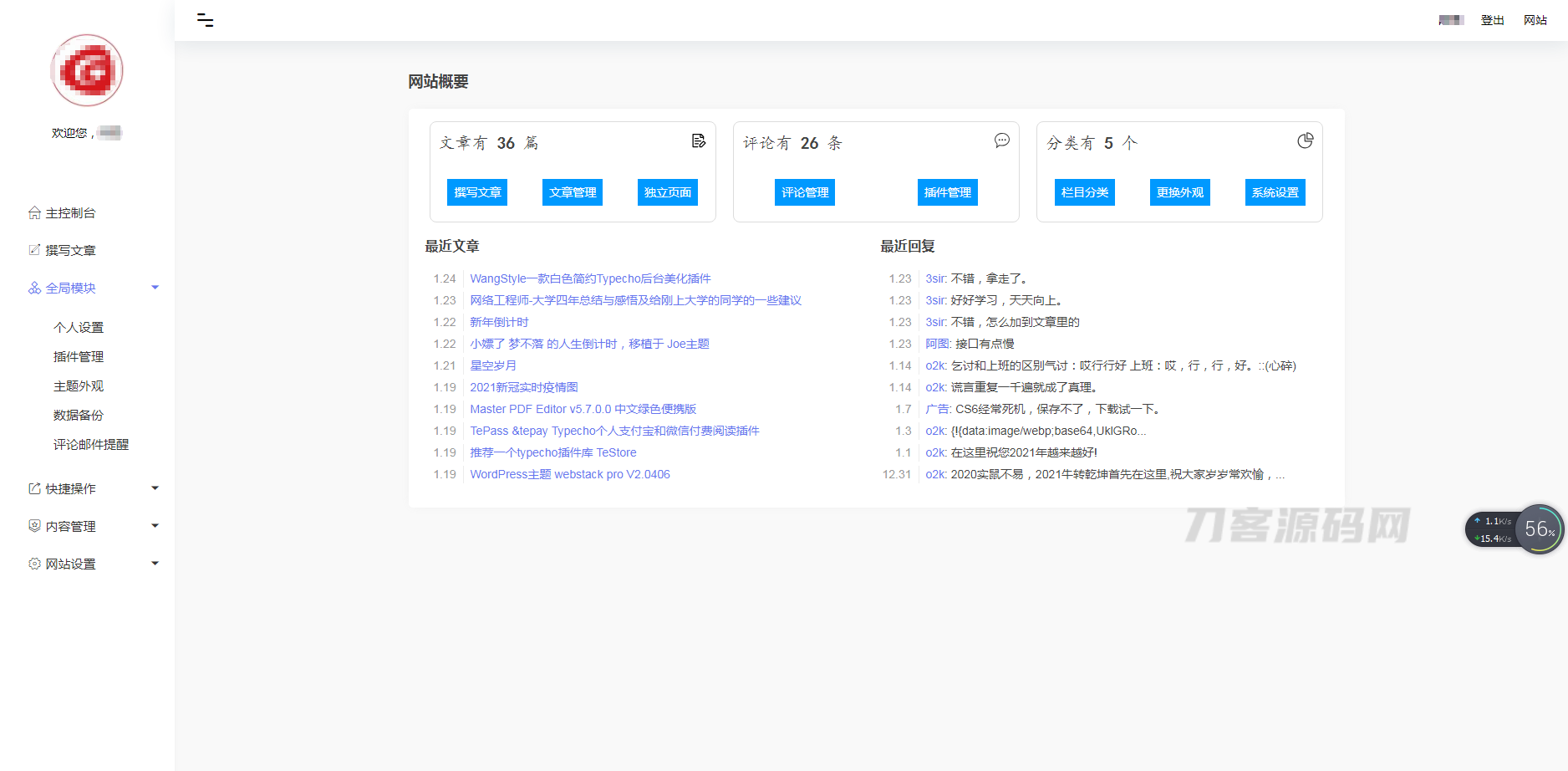1568x771 pixels.
Task: Click the comment bubble icon in stats card
Action: (1001, 140)
